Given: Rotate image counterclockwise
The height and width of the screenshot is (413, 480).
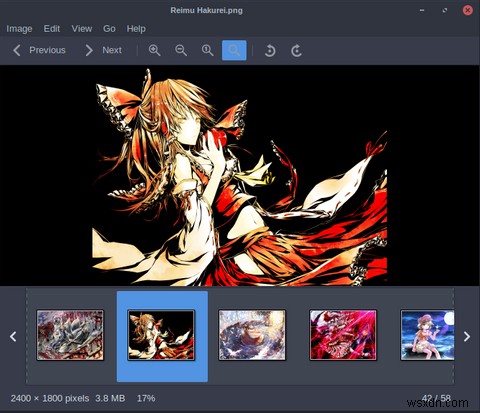Looking at the screenshot, I should click(270, 51).
